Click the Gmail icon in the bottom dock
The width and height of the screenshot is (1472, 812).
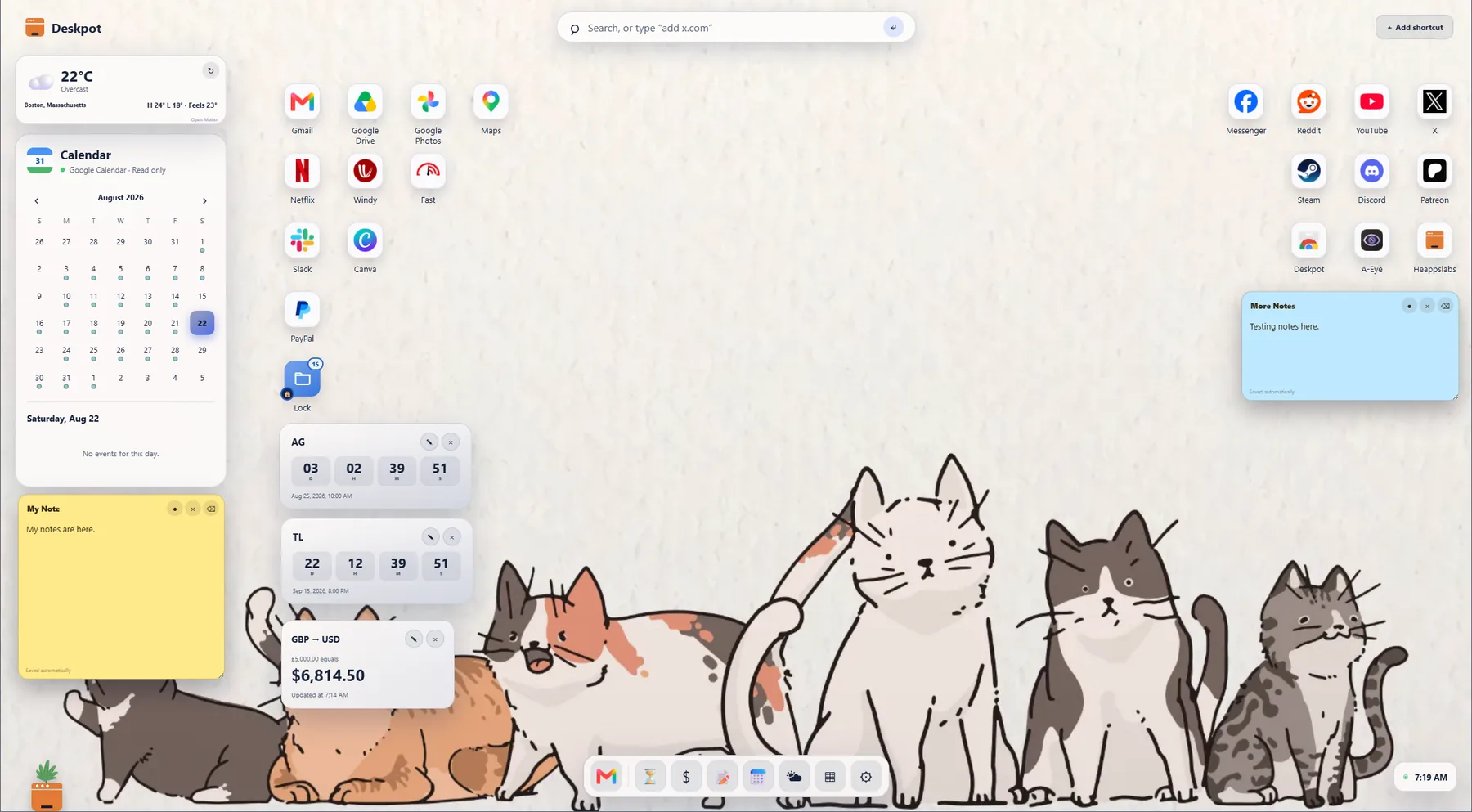click(x=607, y=777)
